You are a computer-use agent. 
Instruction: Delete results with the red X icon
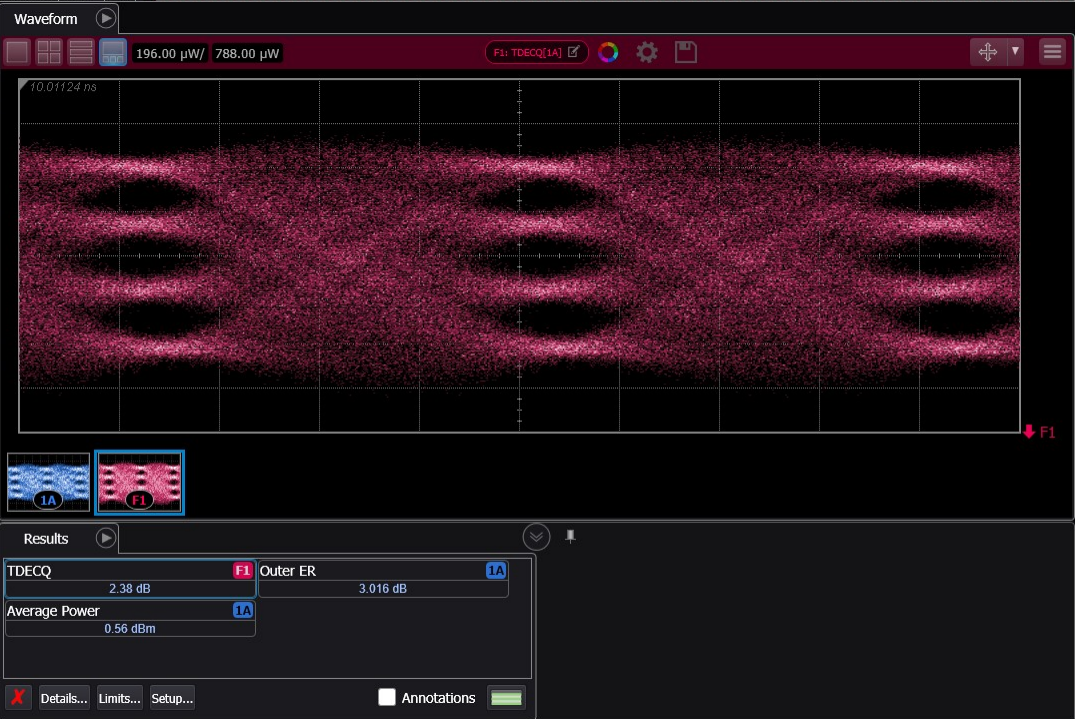[18, 697]
